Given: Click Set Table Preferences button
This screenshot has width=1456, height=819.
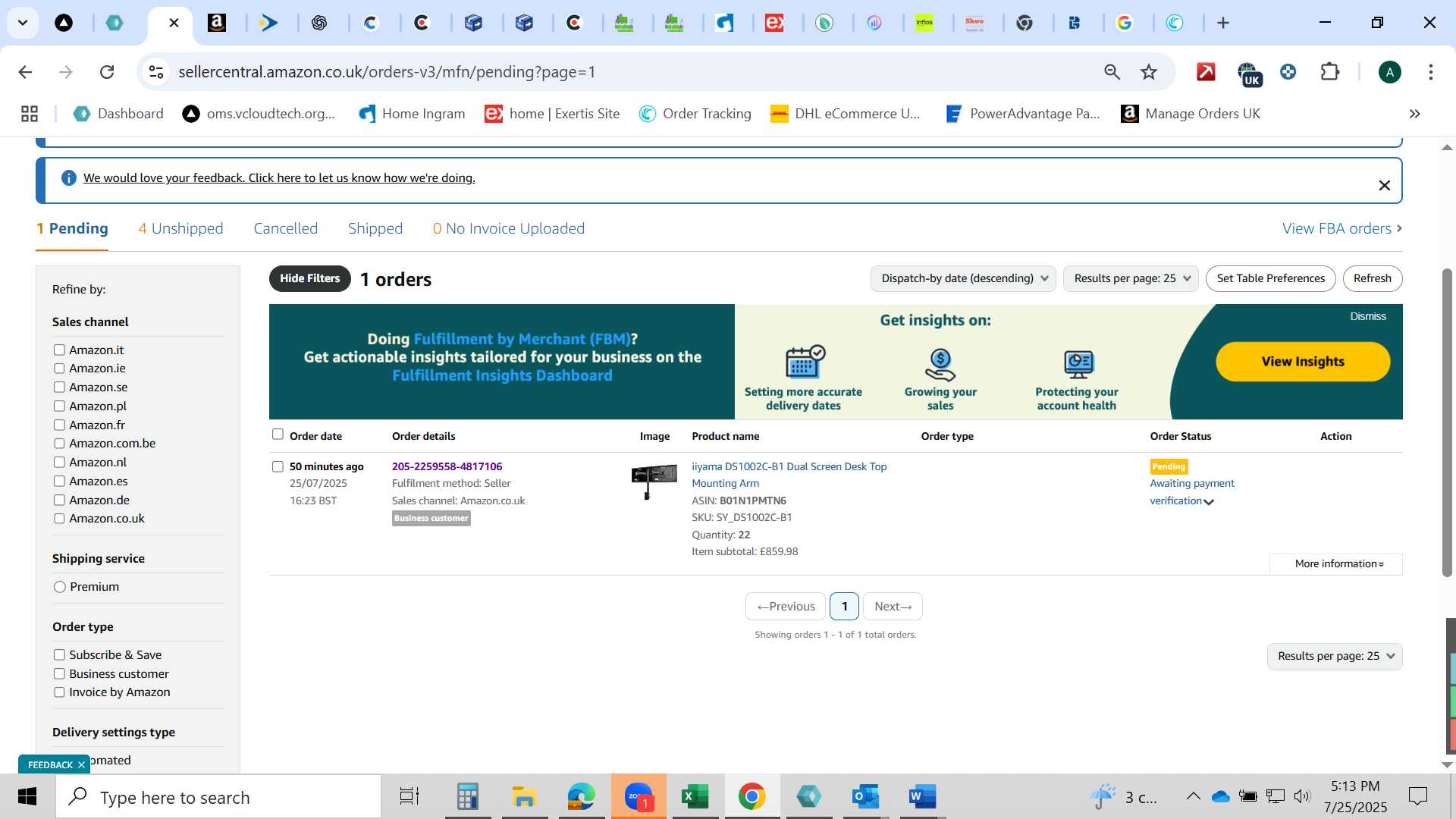Looking at the screenshot, I should pos(1271,278).
